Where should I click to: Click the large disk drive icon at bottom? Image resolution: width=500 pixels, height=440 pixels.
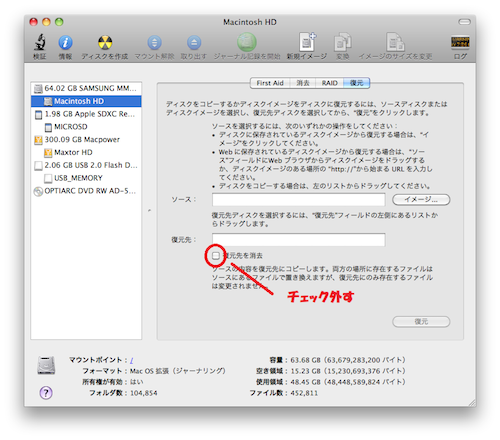(46, 365)
